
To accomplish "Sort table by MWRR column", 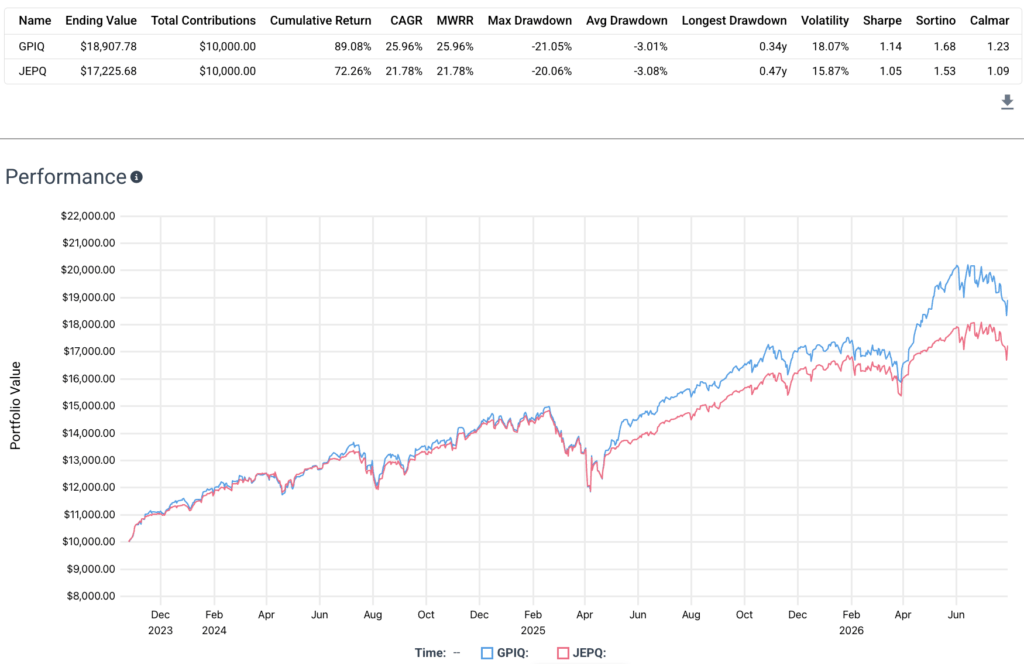I will (x=455, y=20).
